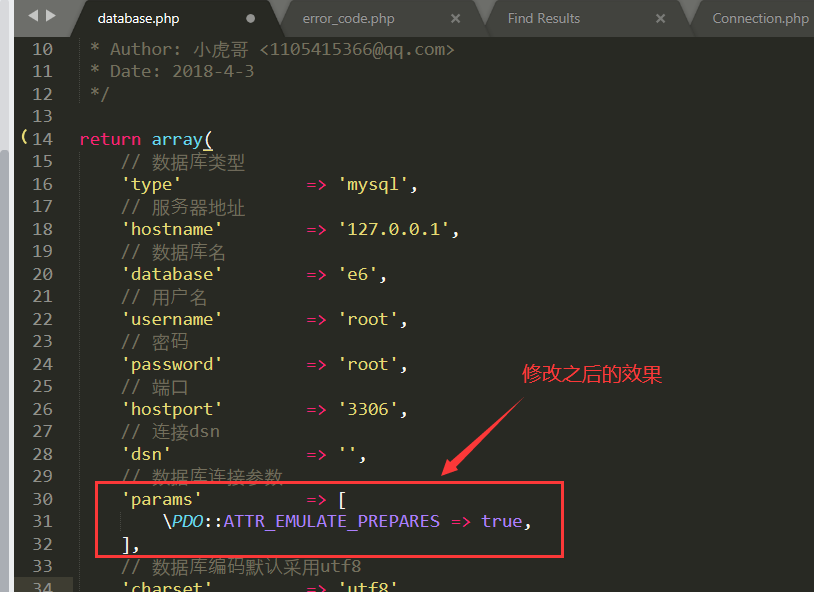This screenshot has width=814, height=592.
Task: Click the 'params' key
Action: tap(161, 500)
